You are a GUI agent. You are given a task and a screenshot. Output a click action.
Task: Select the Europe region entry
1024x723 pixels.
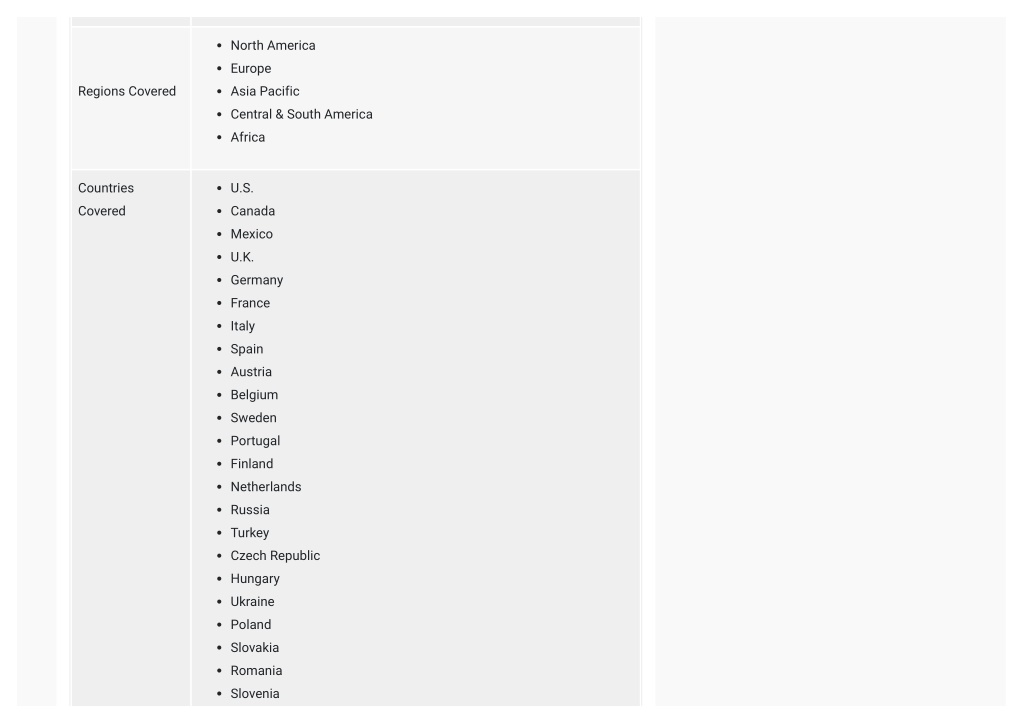pyautogui.click(x=251, y=69)
